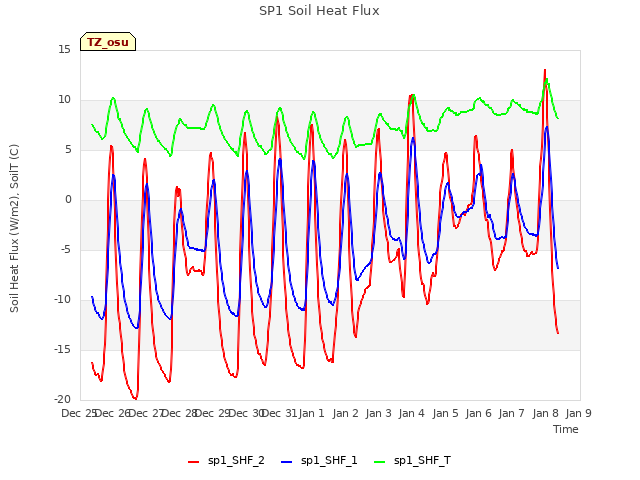Click the -10 y-axis tick label

[x=62, y=300]
